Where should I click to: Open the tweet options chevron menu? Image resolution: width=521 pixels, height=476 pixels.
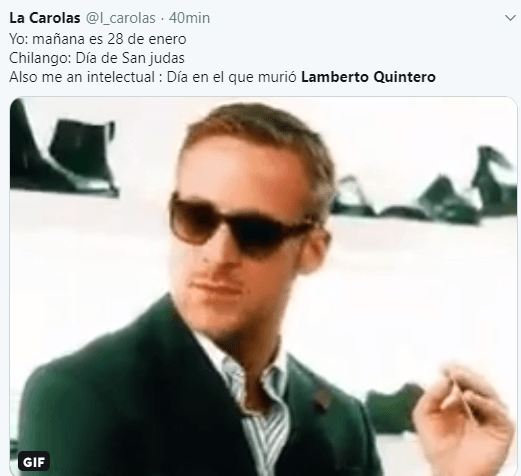pyautogui.click(x=510, y=18)
